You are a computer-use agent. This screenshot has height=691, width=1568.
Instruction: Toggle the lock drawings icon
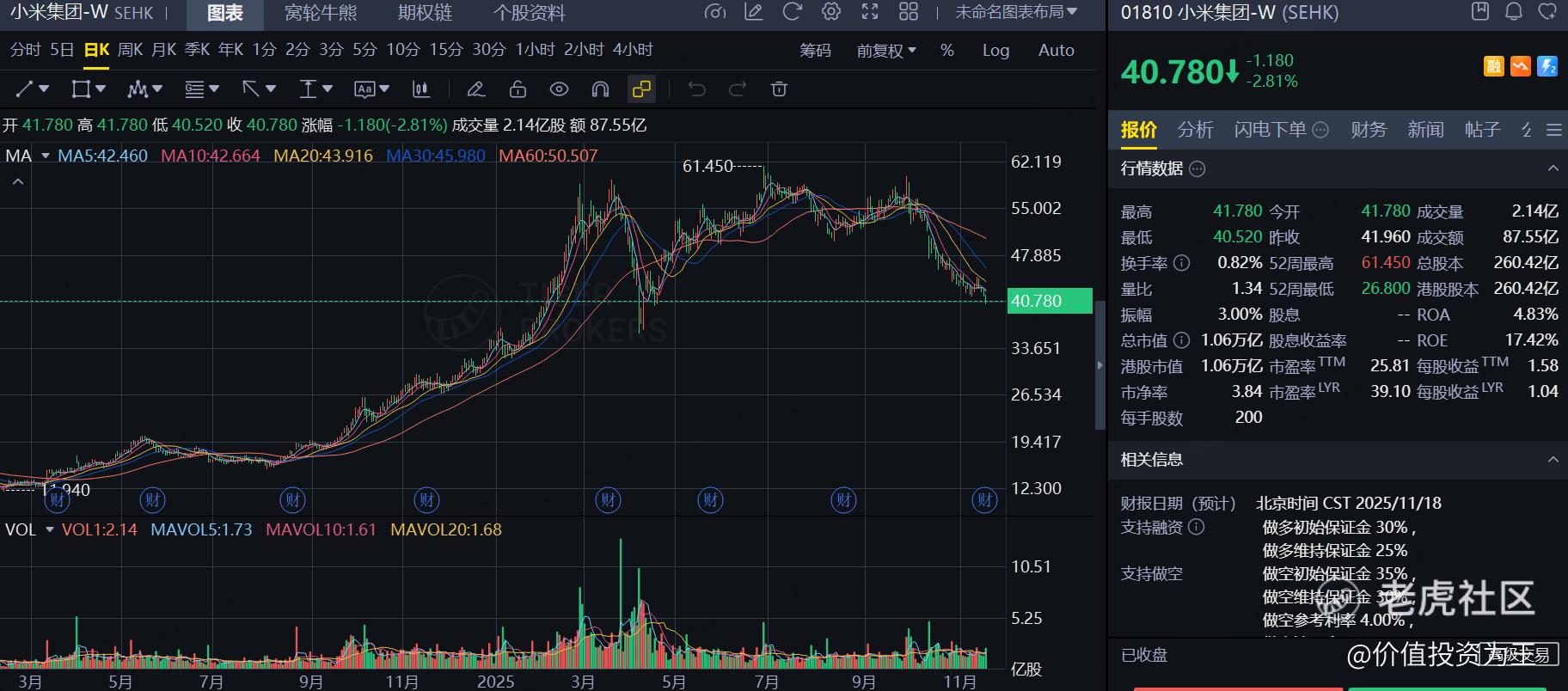(518, 89)
